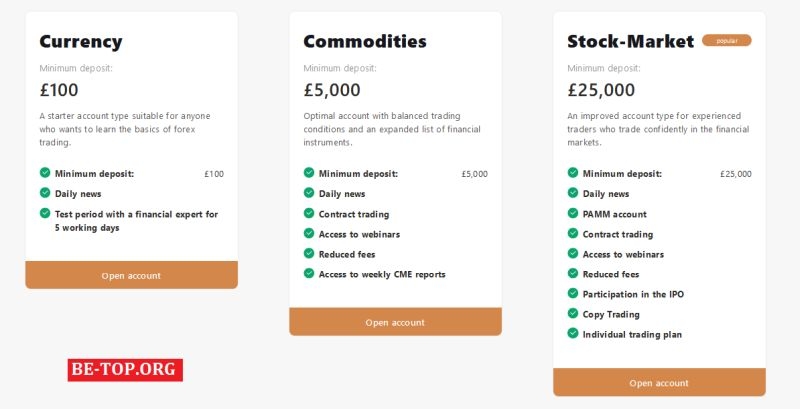Click check icon for Participation in the IPO
Image resolution: width=800 pixels, height=409 pixels.
[x=574, y=293]
